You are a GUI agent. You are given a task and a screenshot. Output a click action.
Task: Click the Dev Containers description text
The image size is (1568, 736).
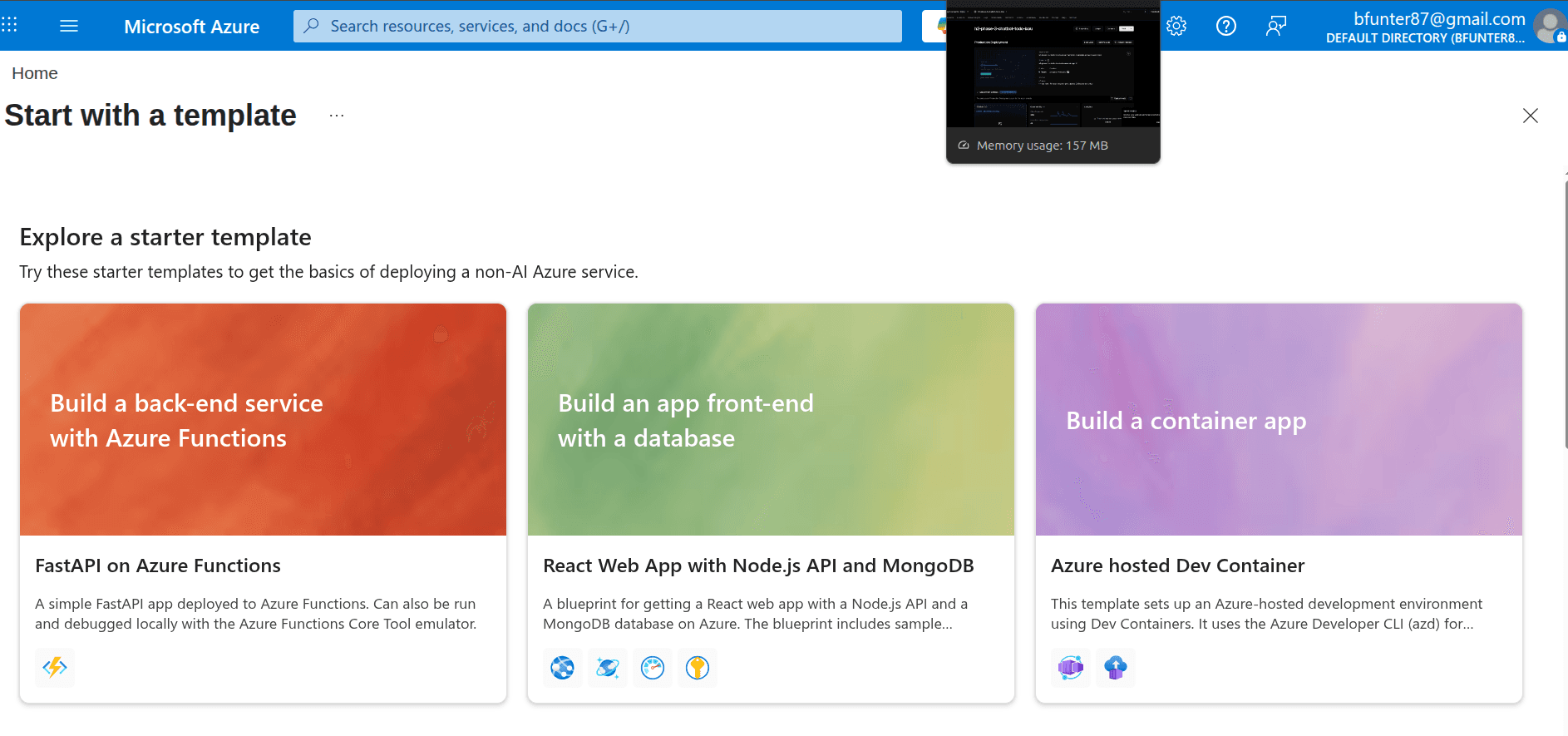(x=1266, y=614)
